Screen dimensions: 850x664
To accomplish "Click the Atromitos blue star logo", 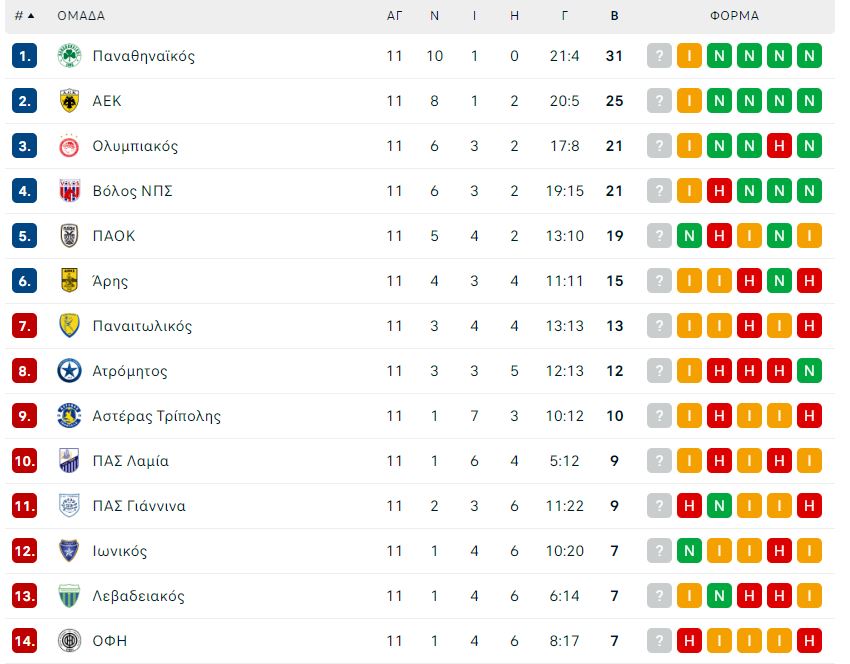I will click(69, 371).
